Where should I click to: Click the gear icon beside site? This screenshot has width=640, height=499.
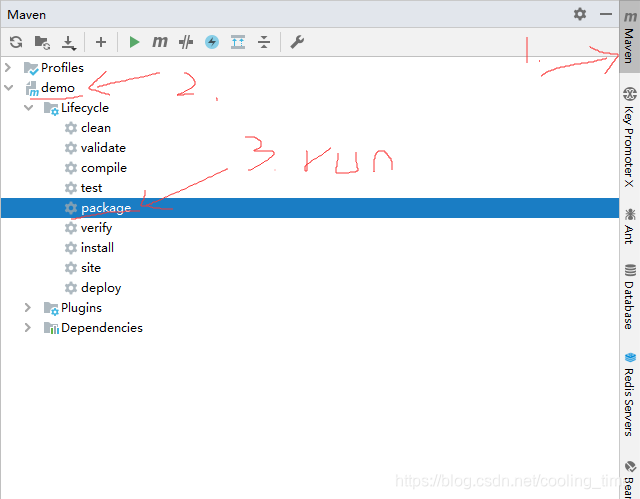[71, 268]
